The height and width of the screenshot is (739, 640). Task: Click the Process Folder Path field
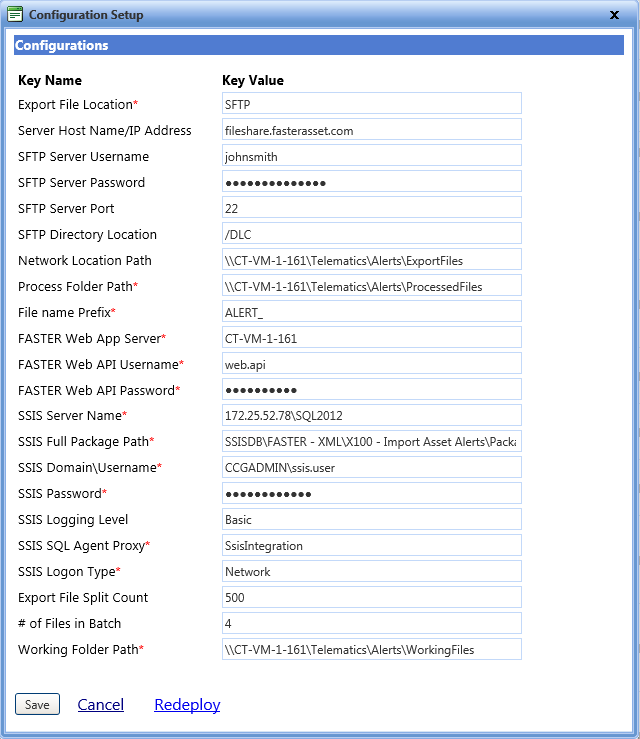(371, 285)
